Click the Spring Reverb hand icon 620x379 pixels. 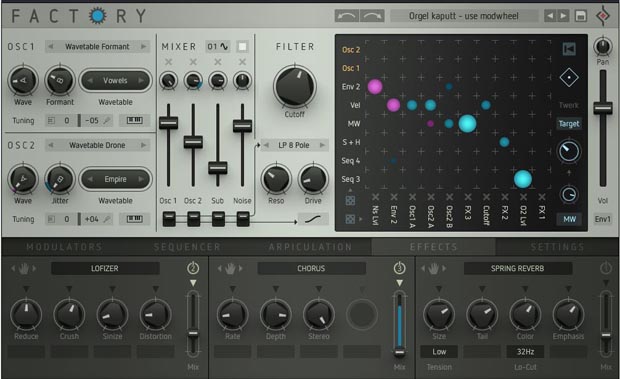[x=433, y=269]
